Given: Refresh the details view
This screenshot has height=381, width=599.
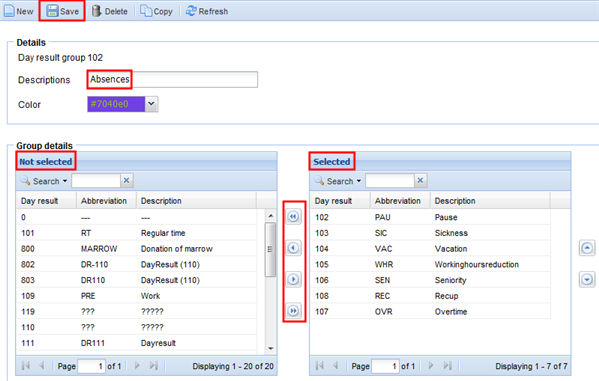Looking at the screenshot, I should [207, 11].
